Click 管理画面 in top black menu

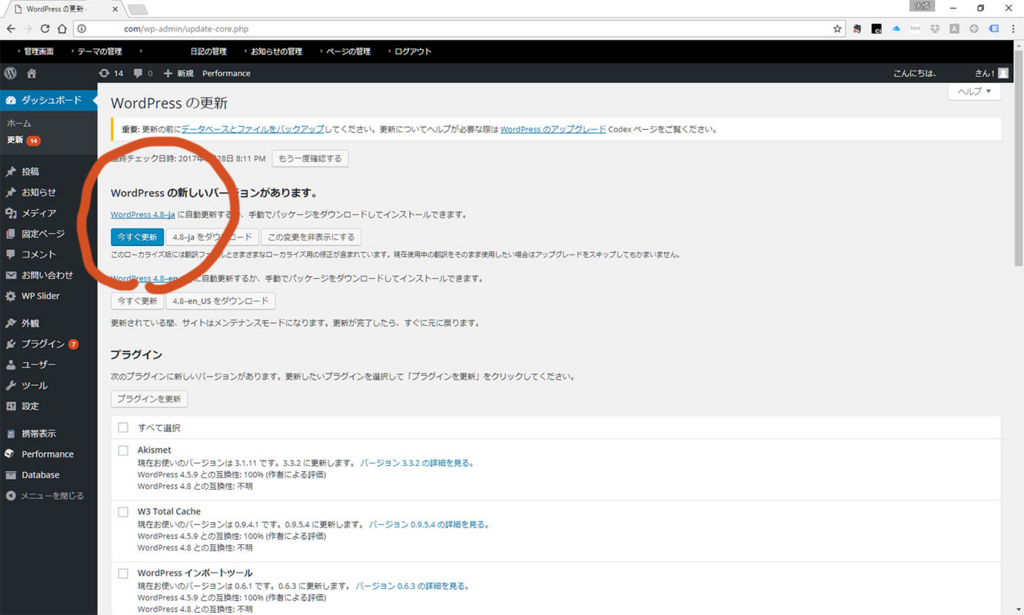point(39,52)
